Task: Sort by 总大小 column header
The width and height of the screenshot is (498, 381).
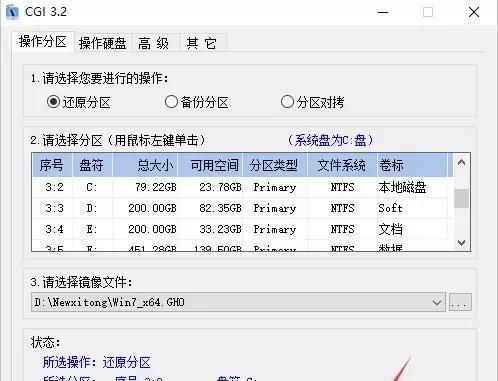Action: (x=145, y=165)
